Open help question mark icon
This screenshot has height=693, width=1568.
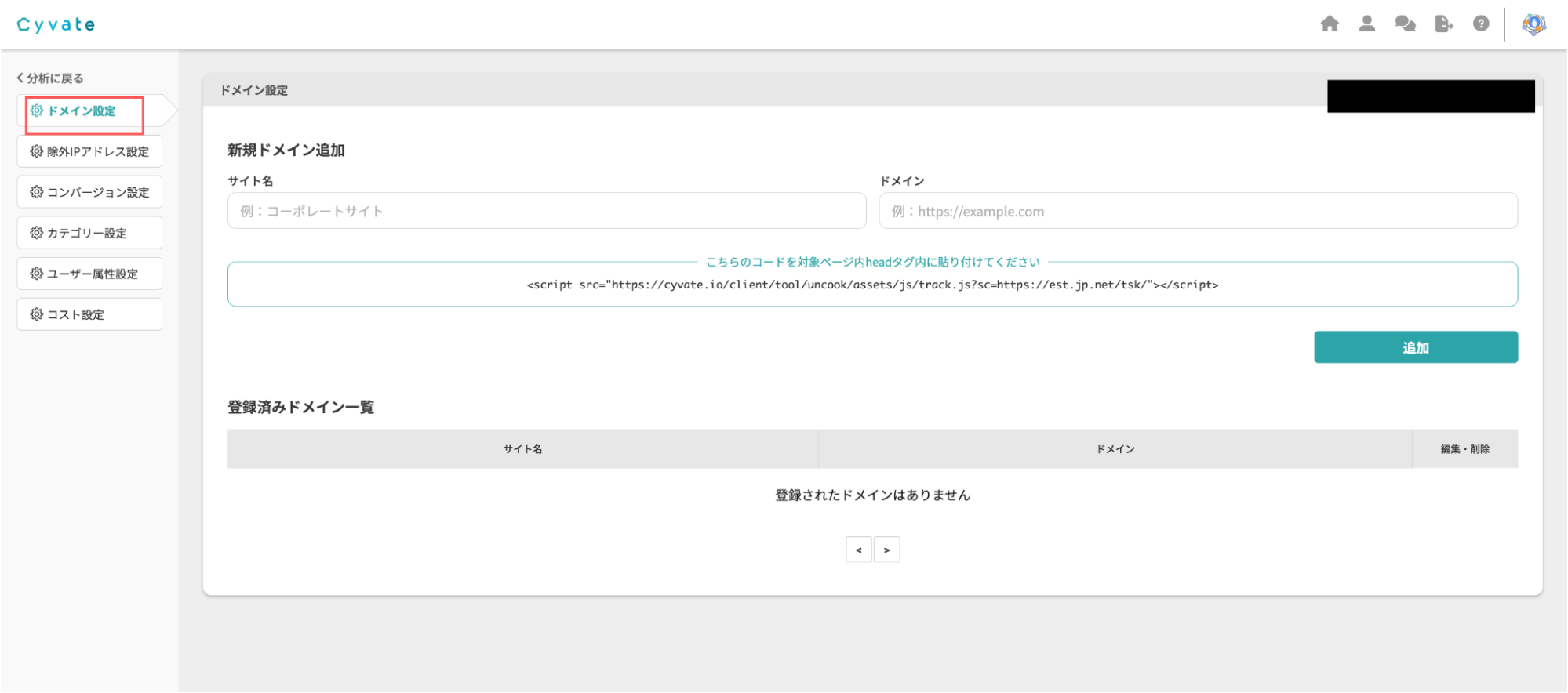point(1481,24)
